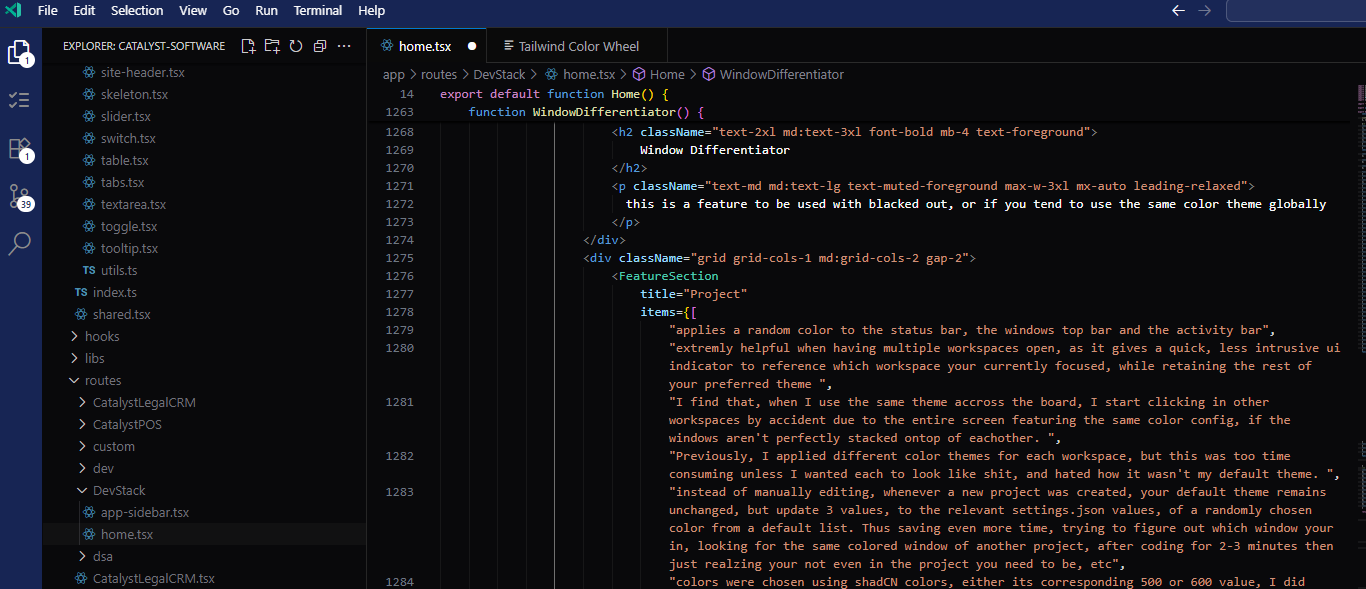Expand the dev folder

103,468
